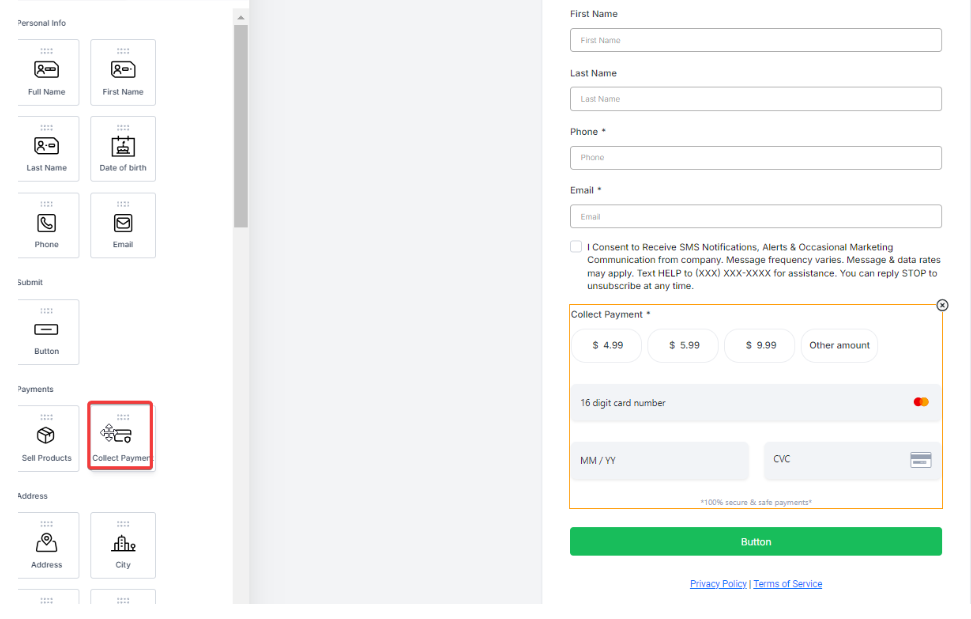Image resolution: width=971 pixels, height=619 pixels.
Task: Select the Sell Products payment element
Action: (47, 438)
